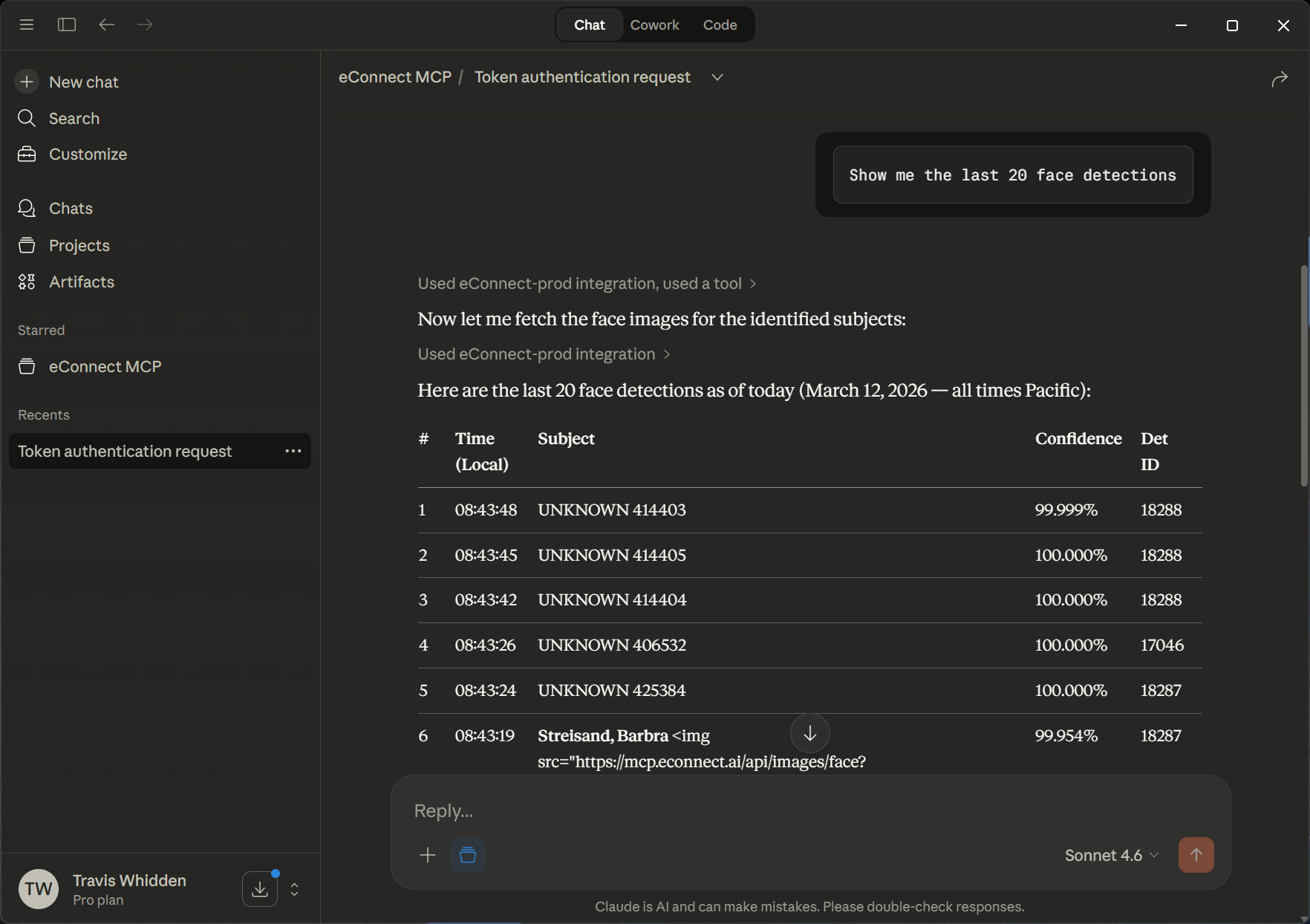Open the starred eConnect MCP project
This screenshot has height=924, width=1310.
point(104,366)
